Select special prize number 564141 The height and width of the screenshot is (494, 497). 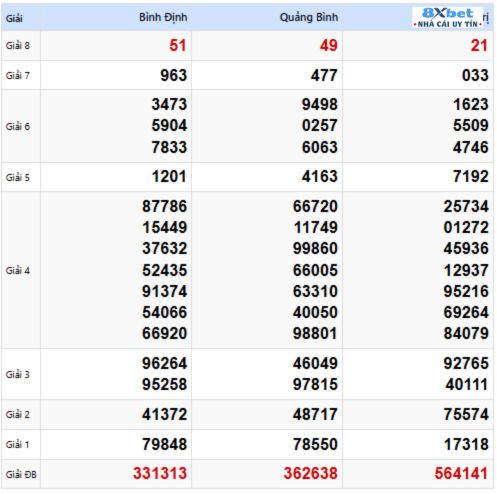click(461, 473)
